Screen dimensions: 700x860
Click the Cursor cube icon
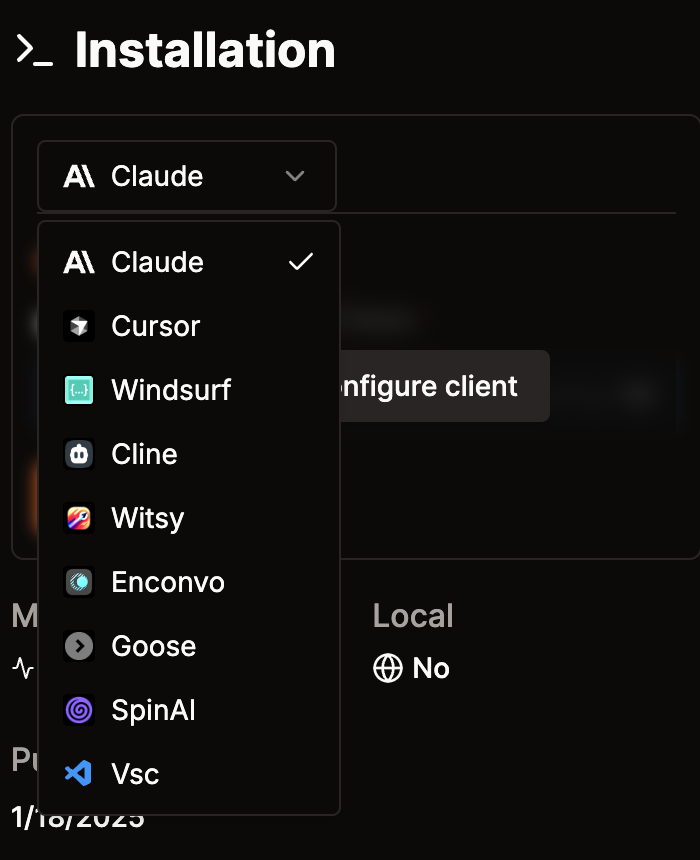click(x=79, y=326)
